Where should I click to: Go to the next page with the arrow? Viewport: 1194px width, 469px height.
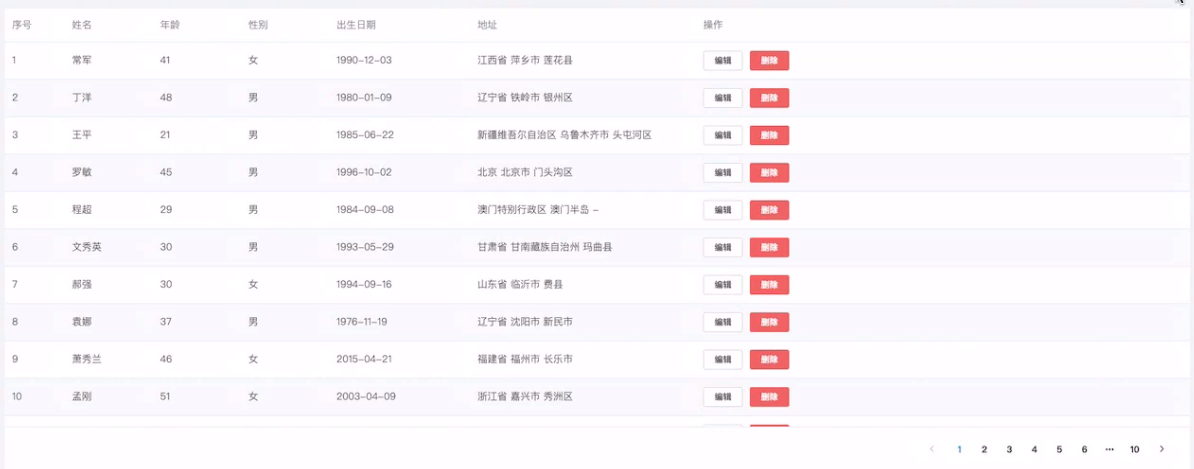(x=1161, y=449)
